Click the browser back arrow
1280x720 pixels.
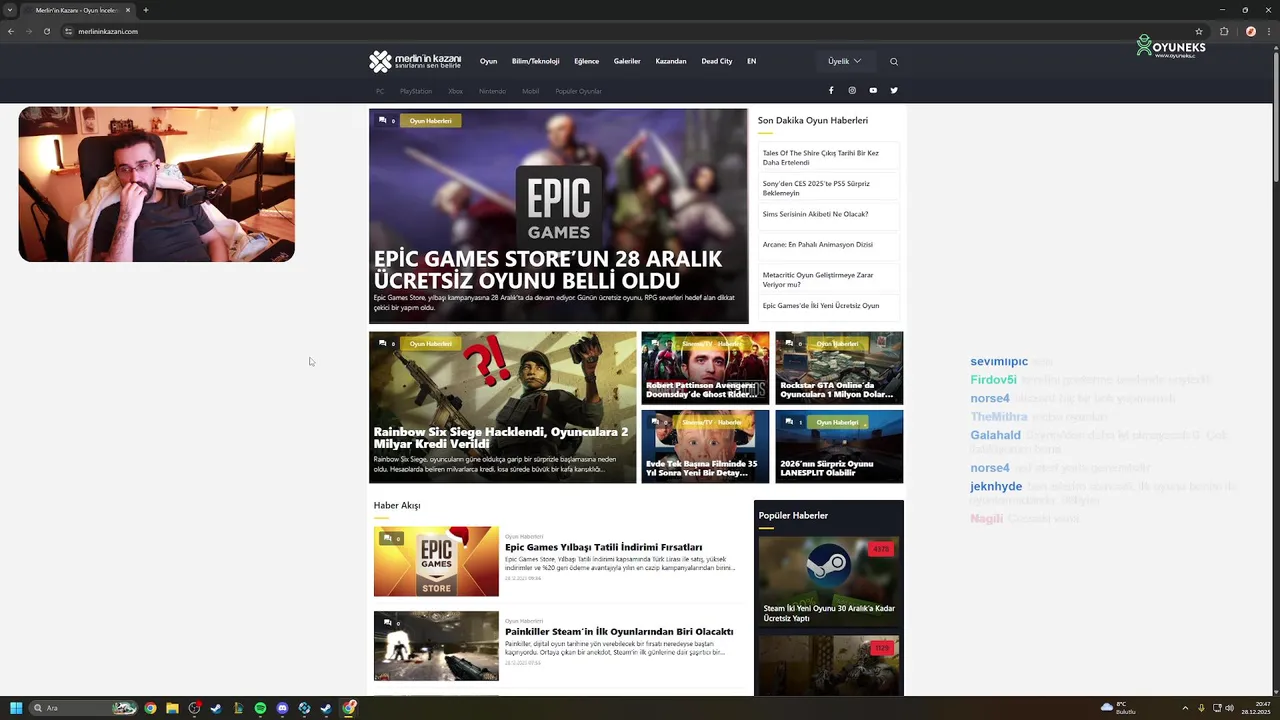[x=11, y=31]
